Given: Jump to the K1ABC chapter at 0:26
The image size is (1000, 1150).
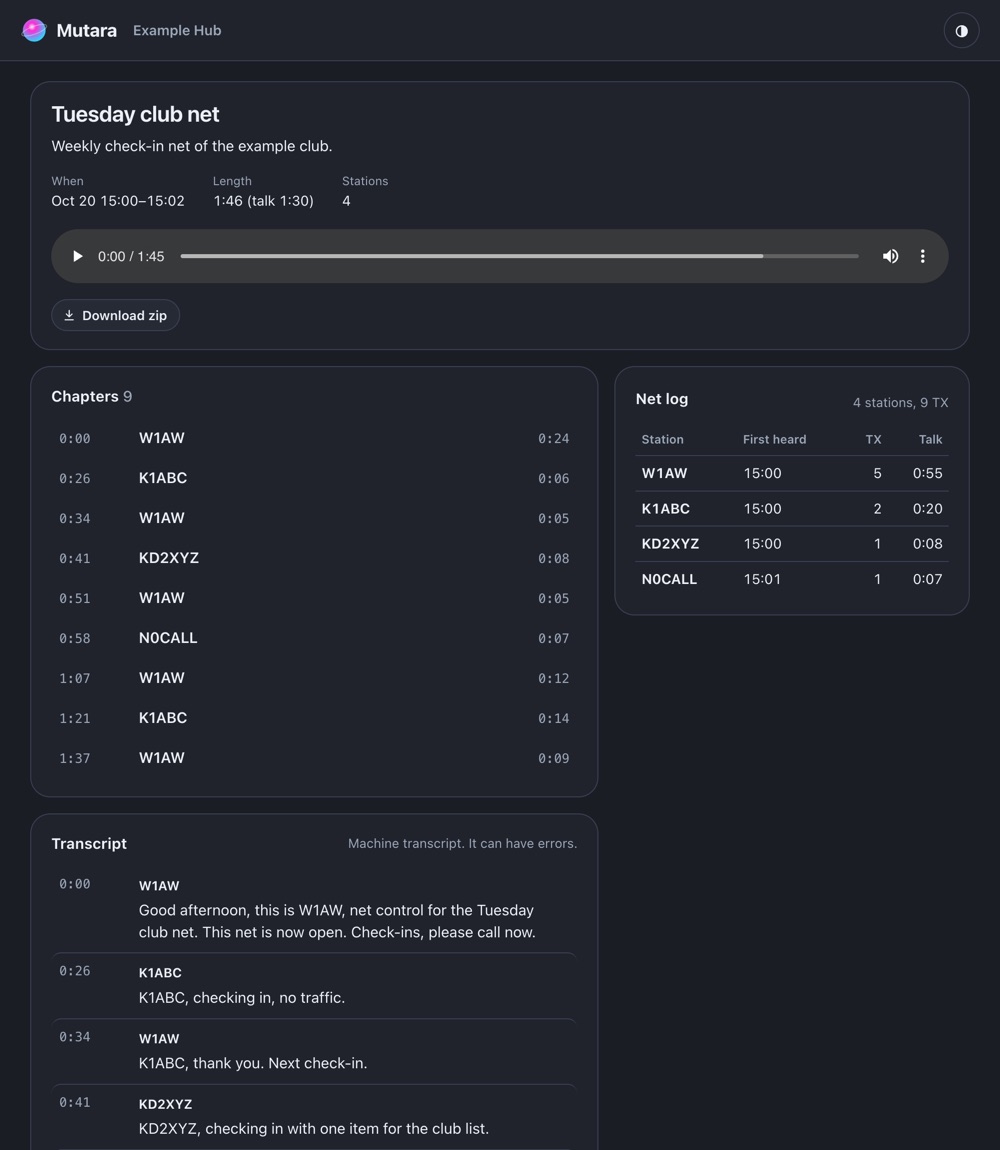Looking at the screenshot, I should point(314,478).
